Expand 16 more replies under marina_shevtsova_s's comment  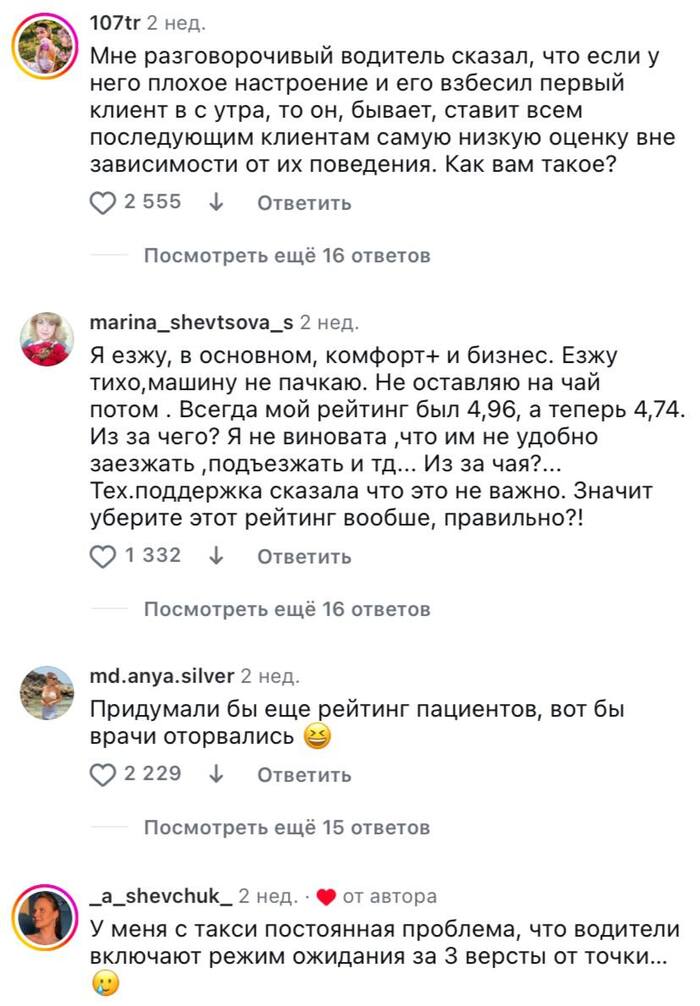coord(287,609)
